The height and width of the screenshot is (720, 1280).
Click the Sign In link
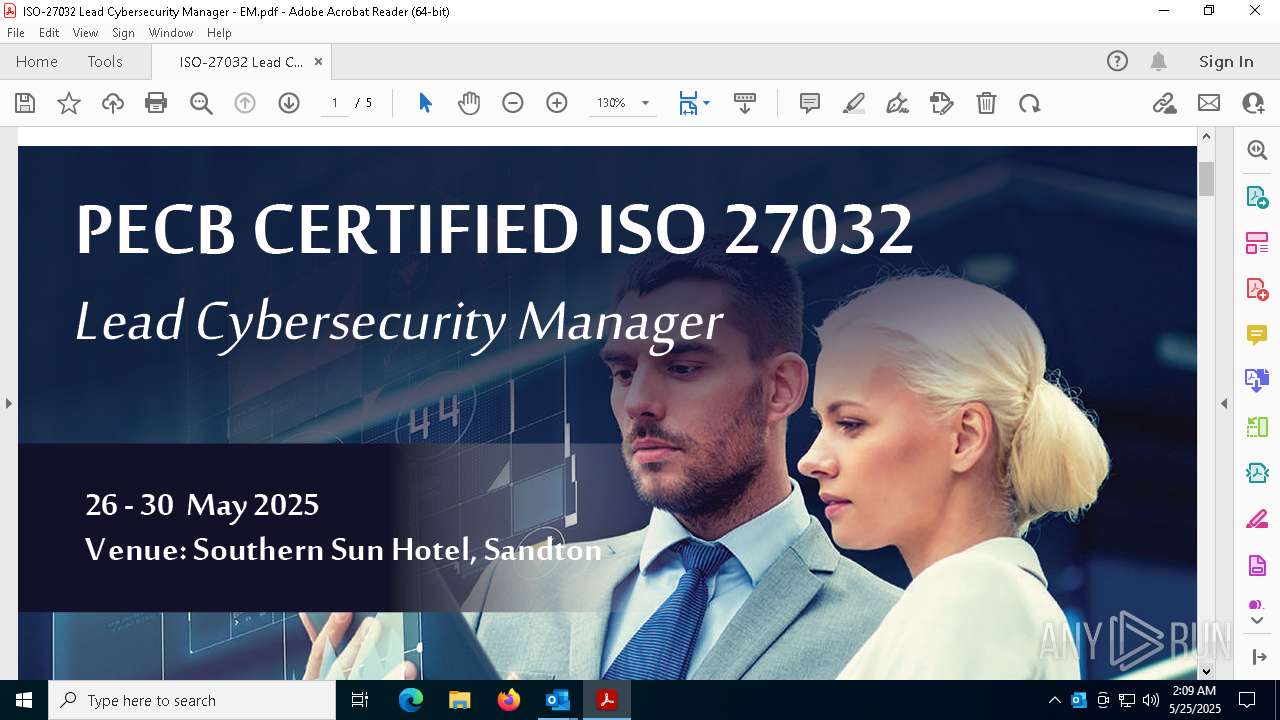coord(1226,61)
